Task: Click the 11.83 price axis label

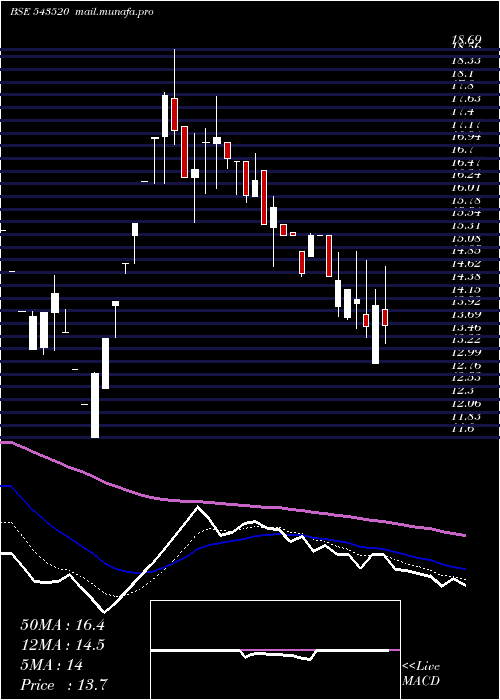Action: tap(466, 417)
